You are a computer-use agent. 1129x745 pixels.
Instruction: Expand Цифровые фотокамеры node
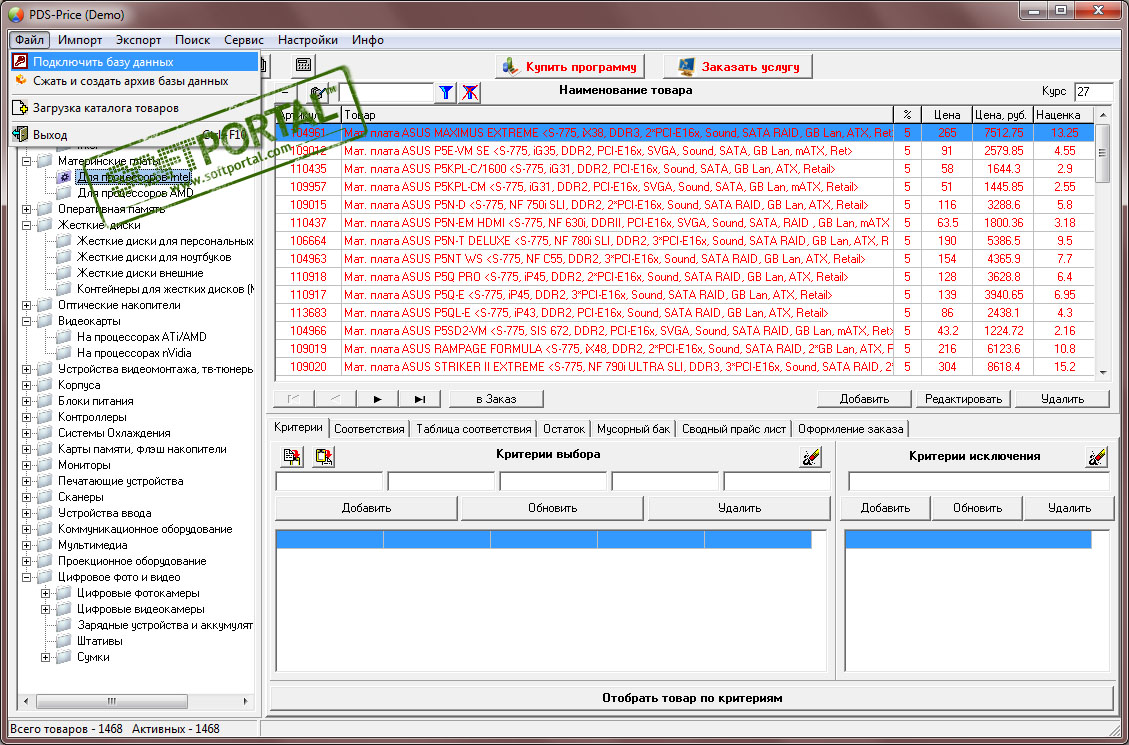45,593
